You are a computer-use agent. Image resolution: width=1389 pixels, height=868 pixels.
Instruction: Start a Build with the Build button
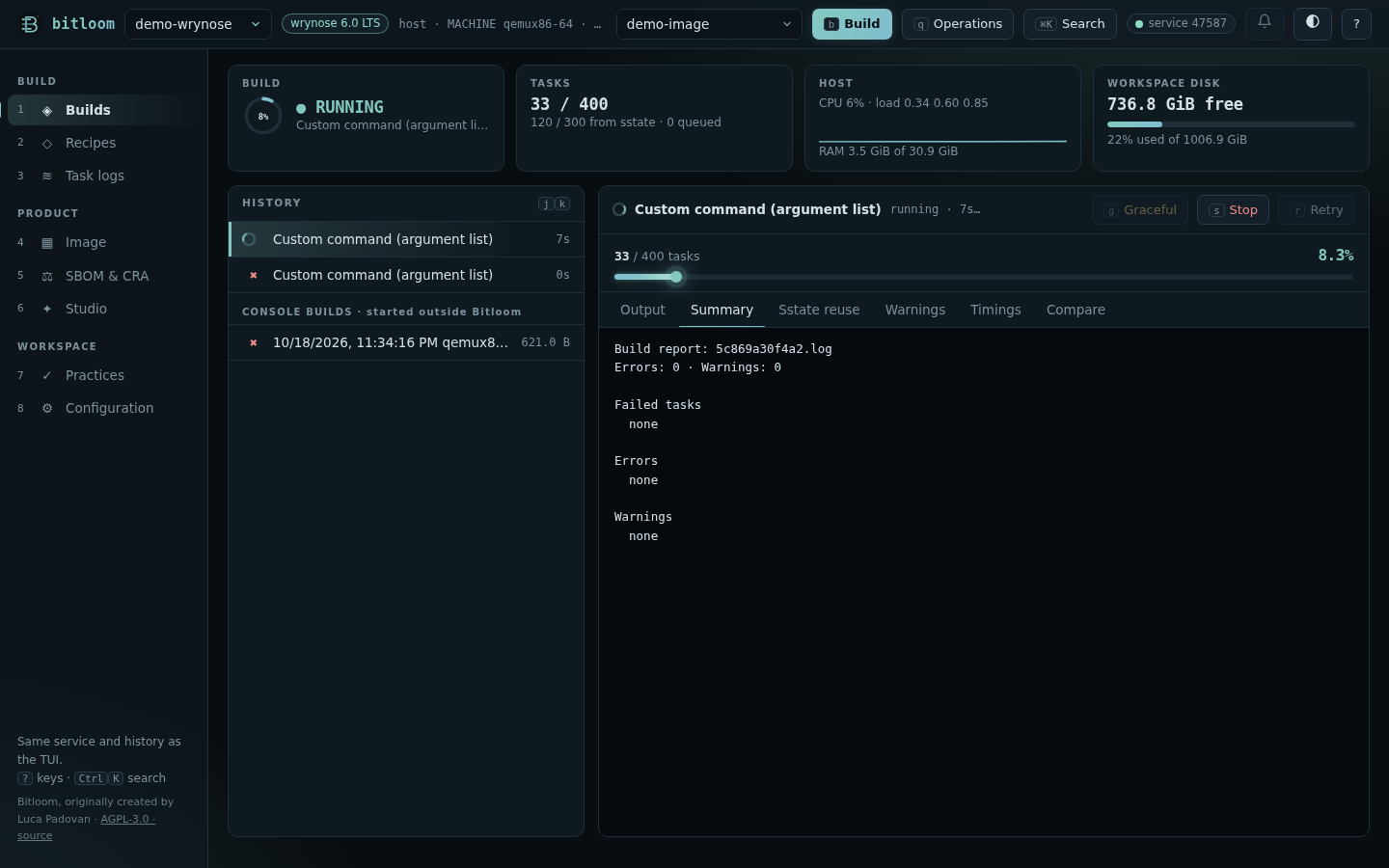click(852, 24)
